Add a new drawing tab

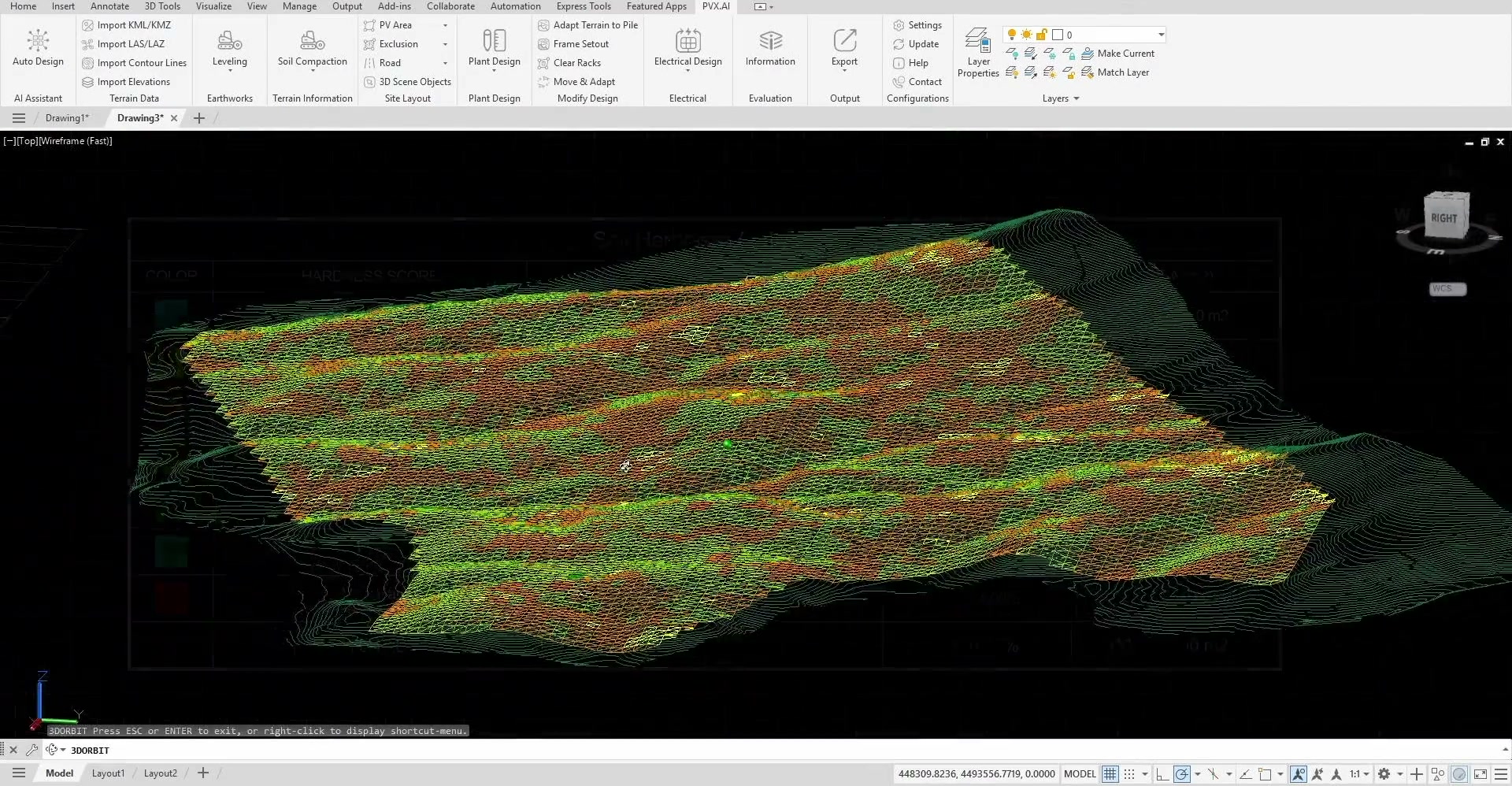tap(199, 118)
